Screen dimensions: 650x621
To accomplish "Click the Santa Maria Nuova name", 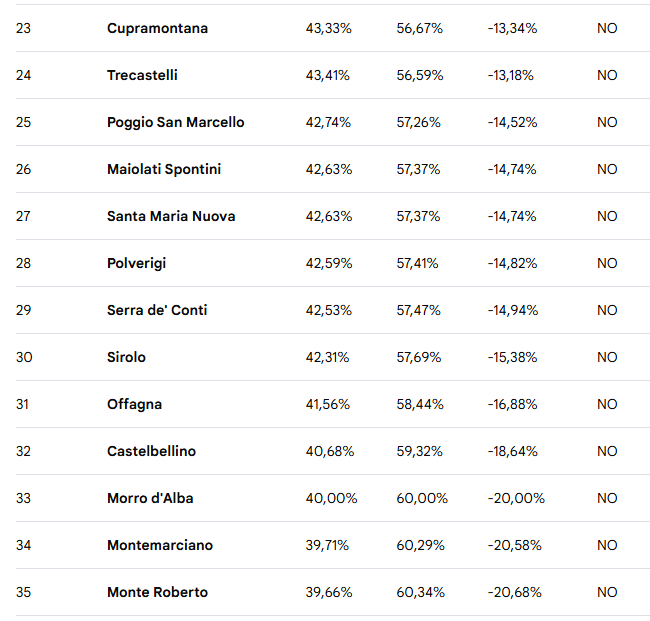I will coord(171,216).
